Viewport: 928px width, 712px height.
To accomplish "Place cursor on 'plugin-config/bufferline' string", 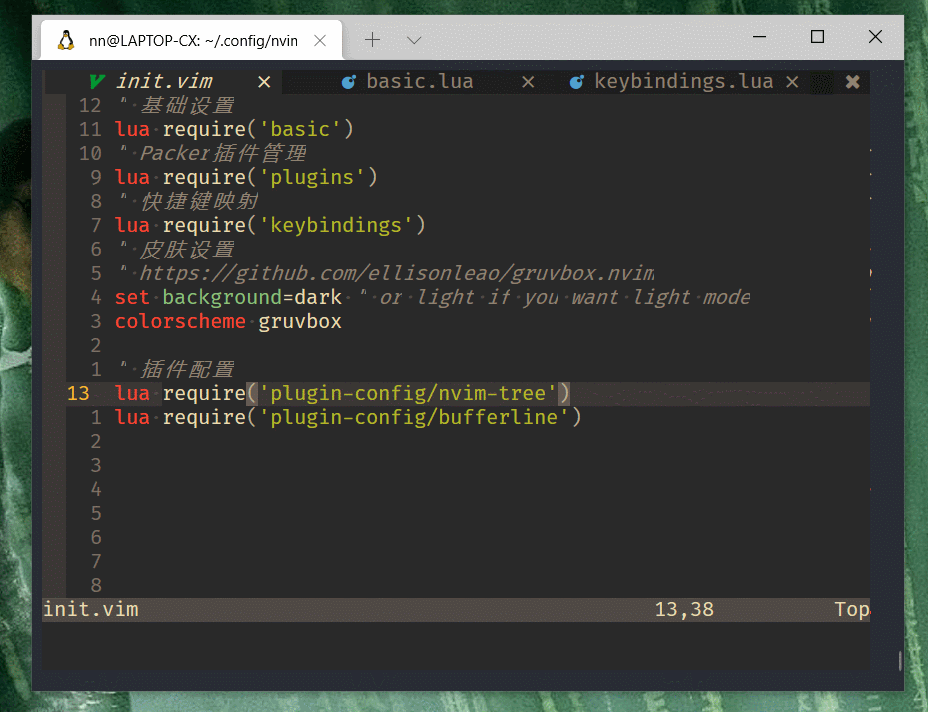I will (x=414, y=417).
